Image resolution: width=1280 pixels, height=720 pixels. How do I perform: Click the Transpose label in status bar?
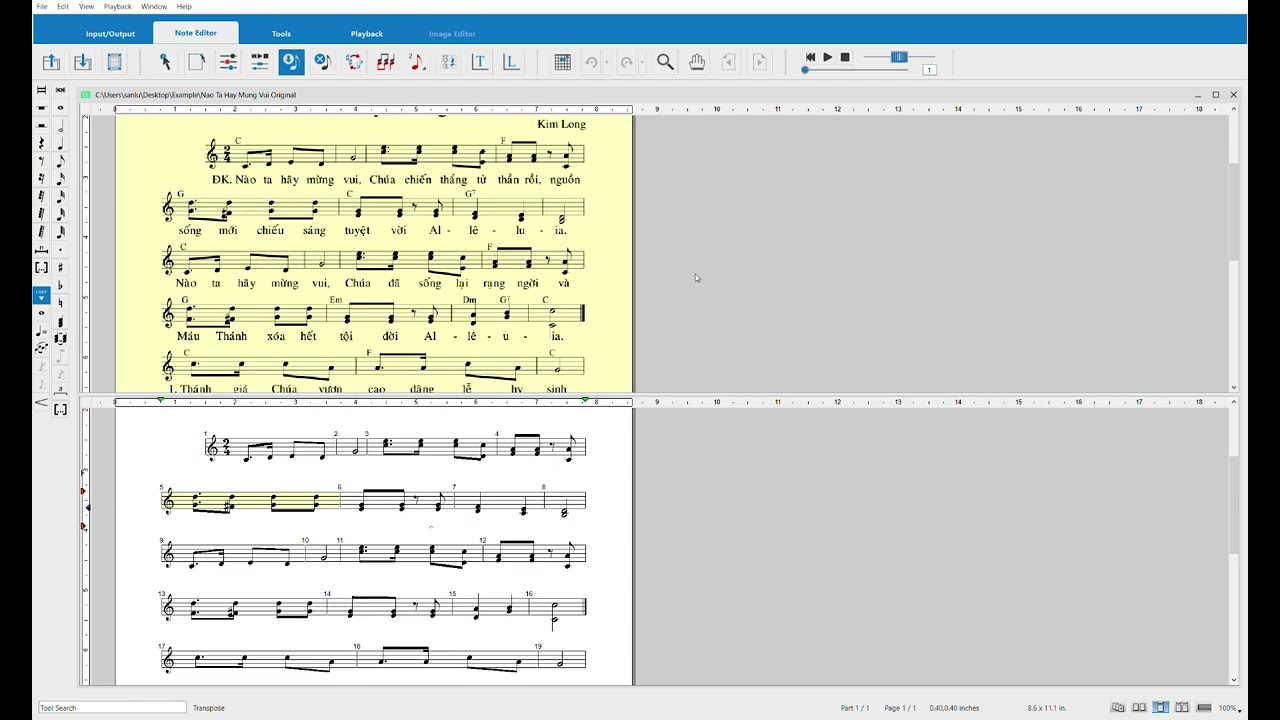pos(209,708)
